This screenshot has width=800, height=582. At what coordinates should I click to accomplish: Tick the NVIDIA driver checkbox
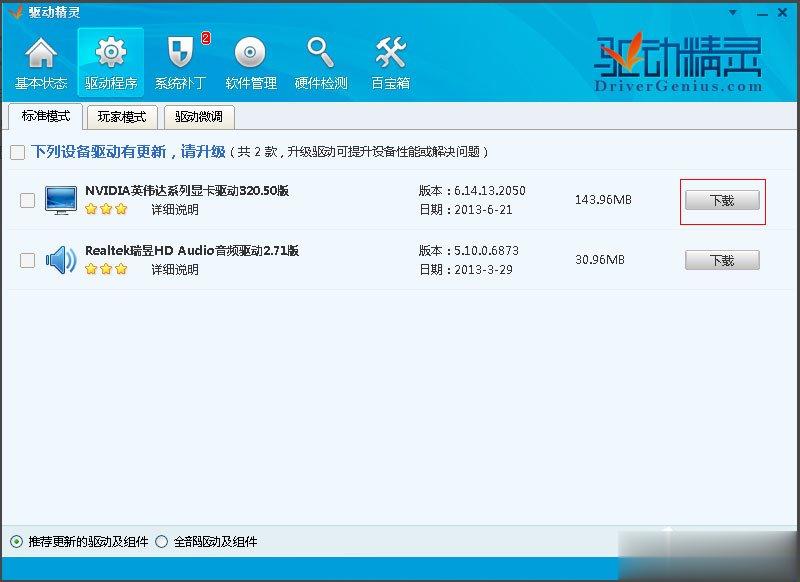[27, 200]
